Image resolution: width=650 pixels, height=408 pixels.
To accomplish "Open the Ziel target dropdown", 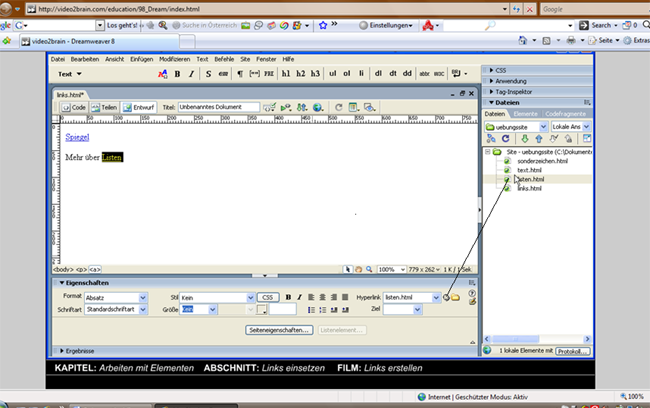I will [417, 309].
